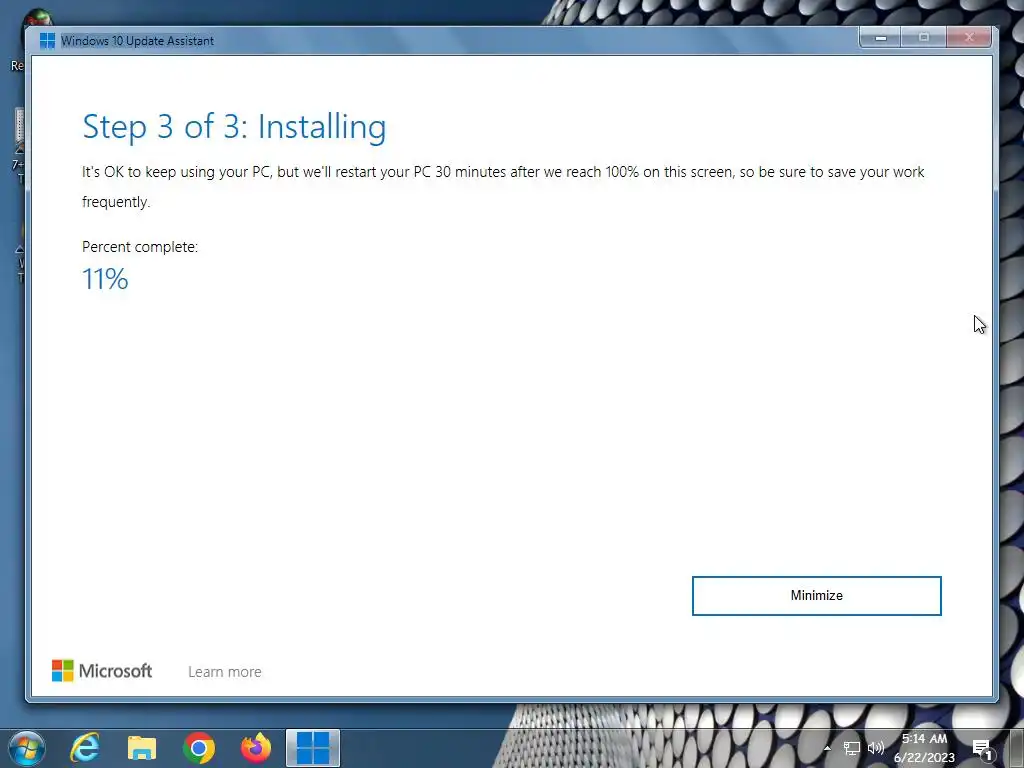Click the Microsoft logo
1024x768 pixels.
point(102,671)
